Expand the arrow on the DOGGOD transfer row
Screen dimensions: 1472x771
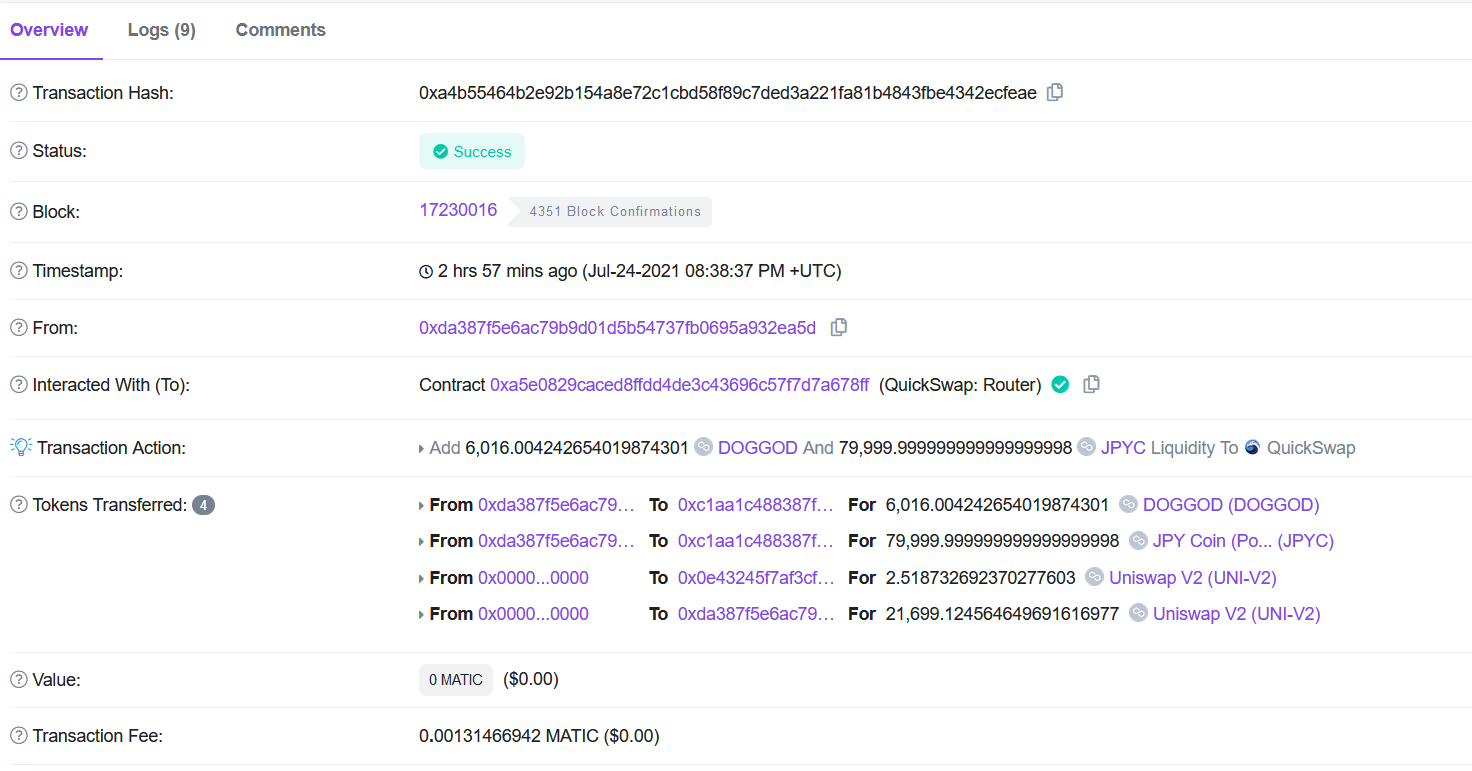tap(421, 506)
